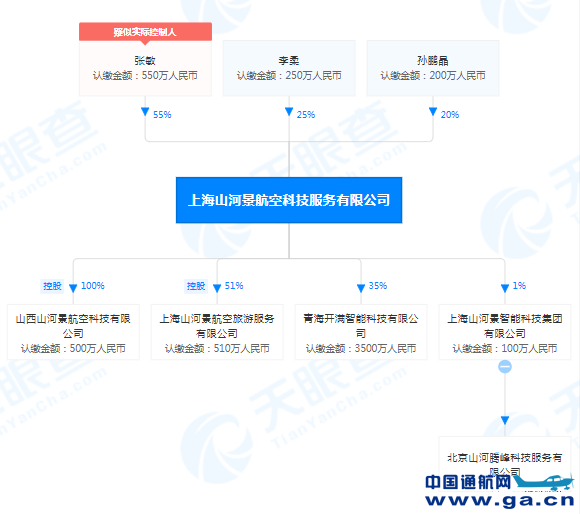Click the 55% arrow under 张敏

pos(145,111)
